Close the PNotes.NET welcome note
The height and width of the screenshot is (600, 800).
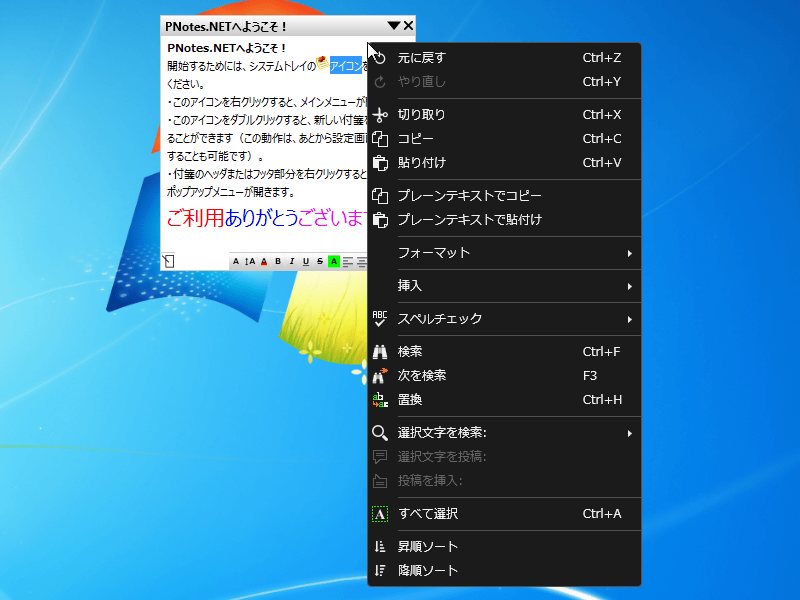(408, 26)
